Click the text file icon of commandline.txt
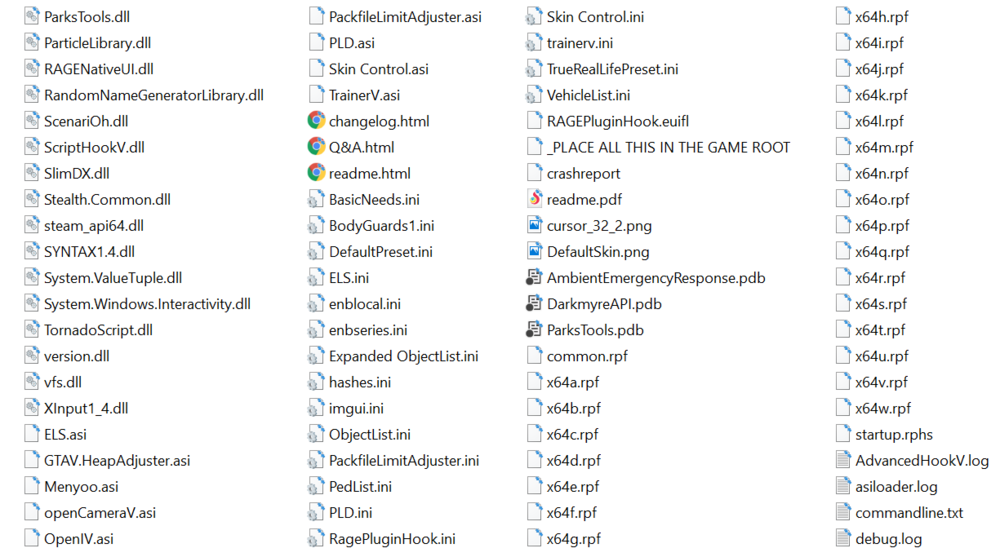 [843, 512]
